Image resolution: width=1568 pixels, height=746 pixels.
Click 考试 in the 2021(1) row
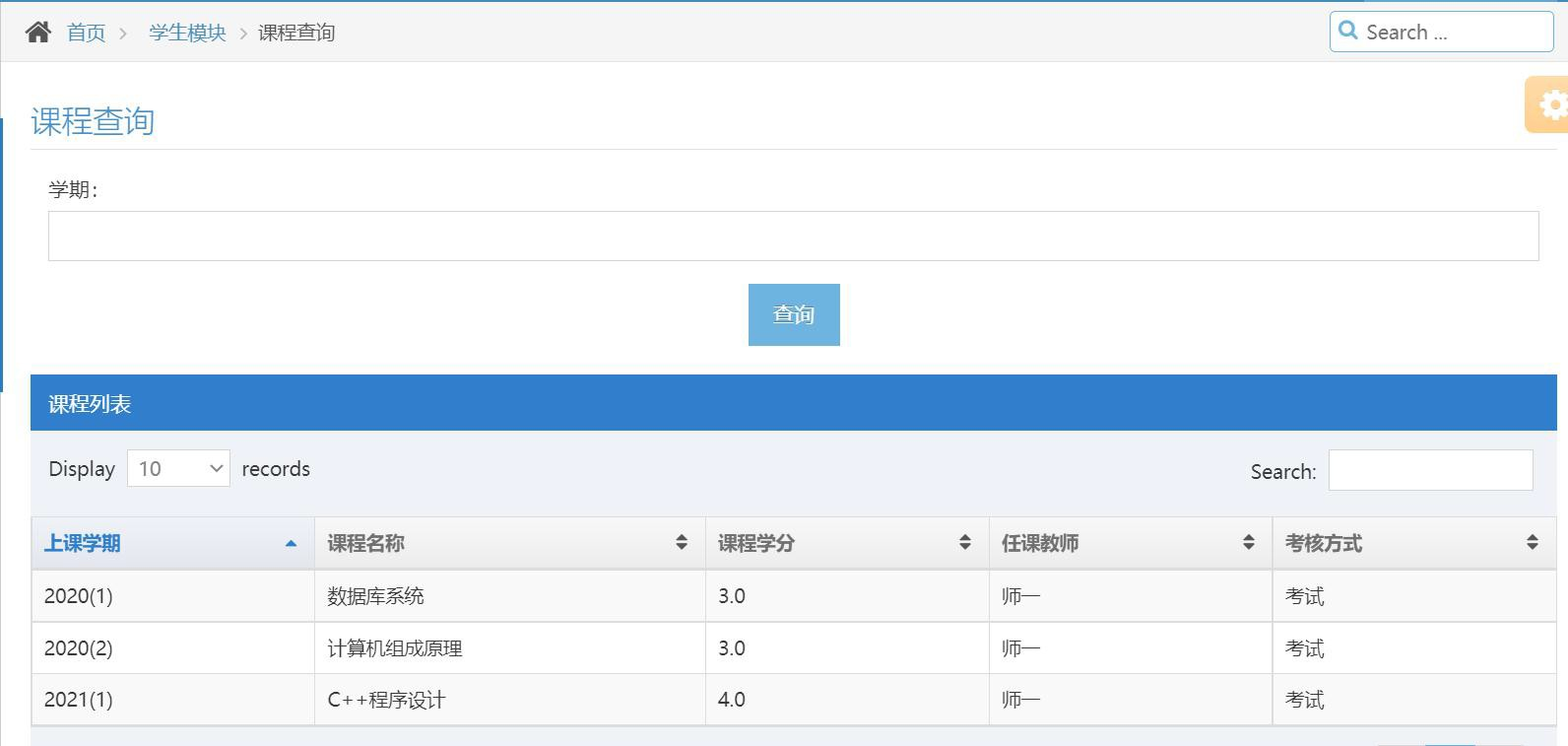coord(1304,700)
